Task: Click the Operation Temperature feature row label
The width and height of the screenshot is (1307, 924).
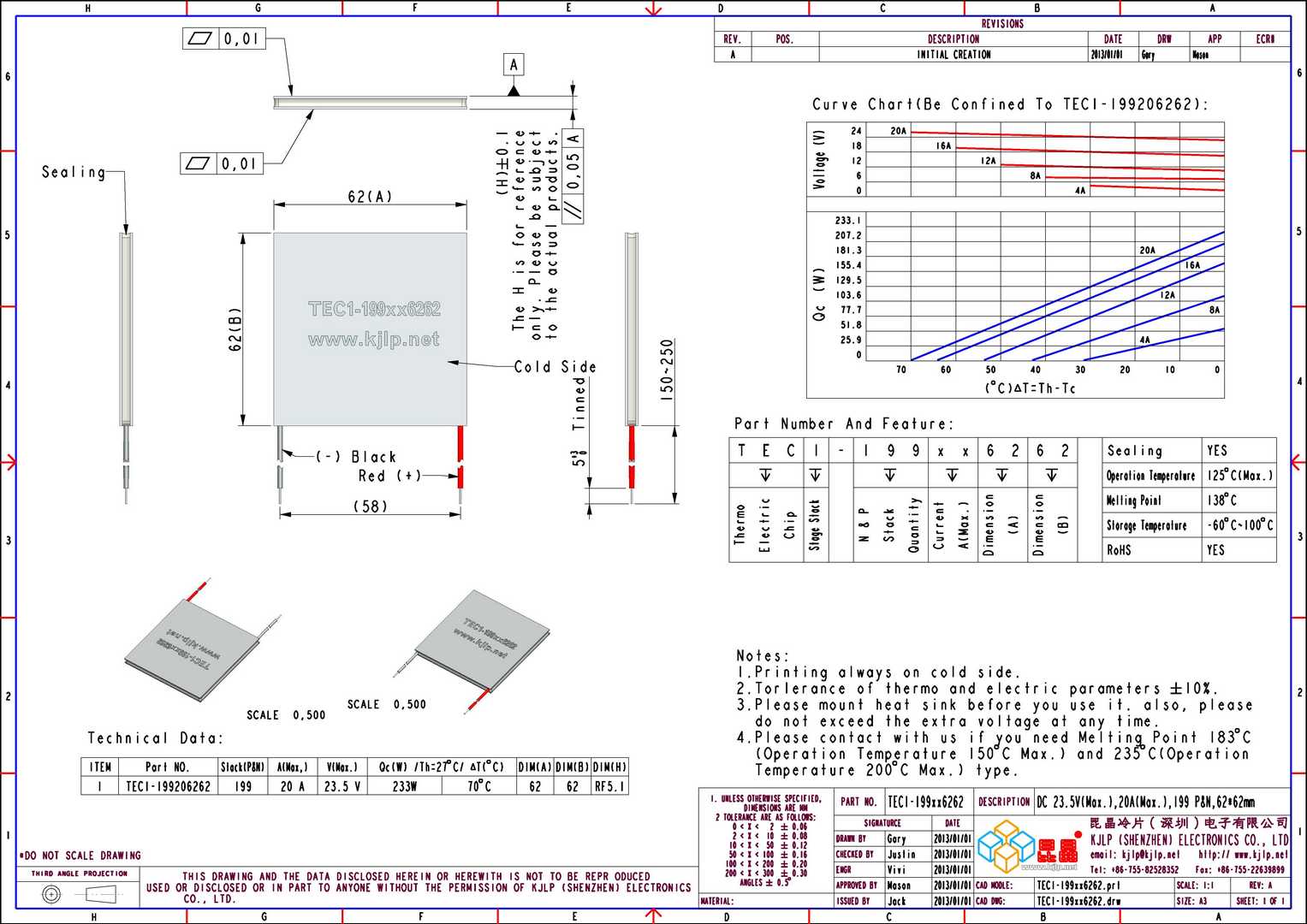Action: pyautogui.click(x=1150, y=476)
